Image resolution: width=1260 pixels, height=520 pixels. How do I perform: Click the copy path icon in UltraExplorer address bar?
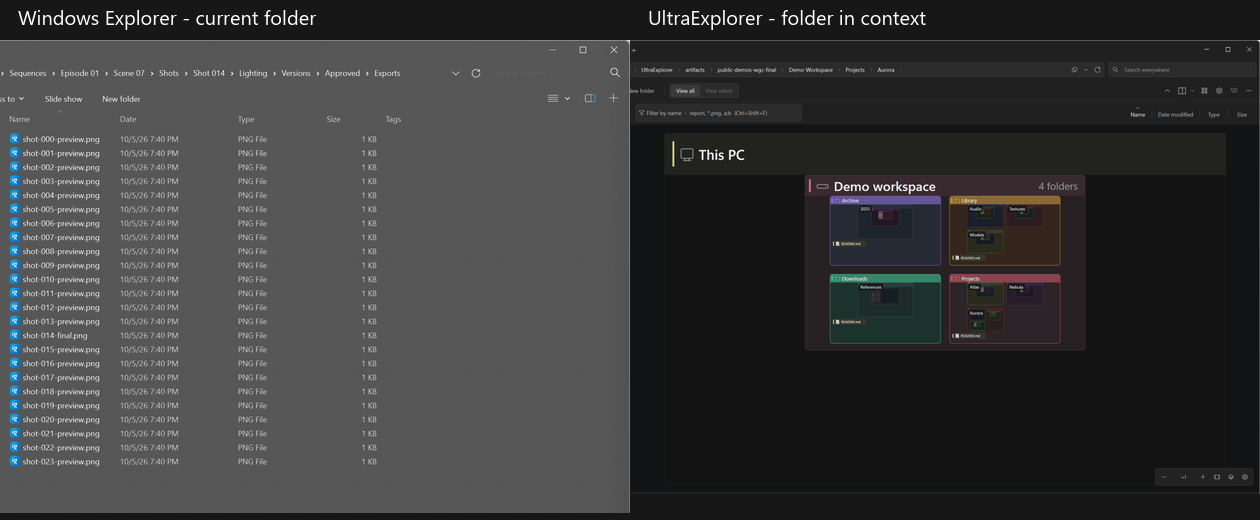click(1074, 70)
